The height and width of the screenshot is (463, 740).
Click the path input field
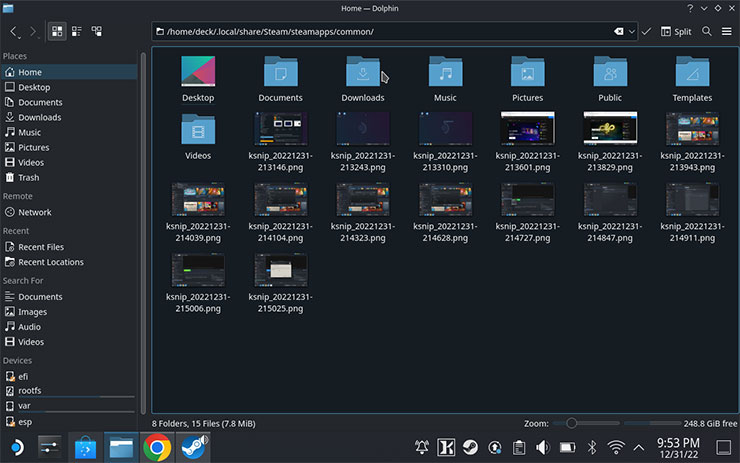tap(380, 32)
